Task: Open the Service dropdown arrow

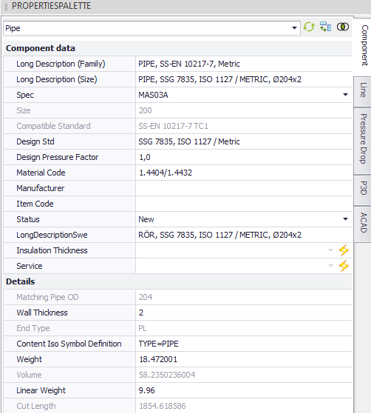Action: 331,266
